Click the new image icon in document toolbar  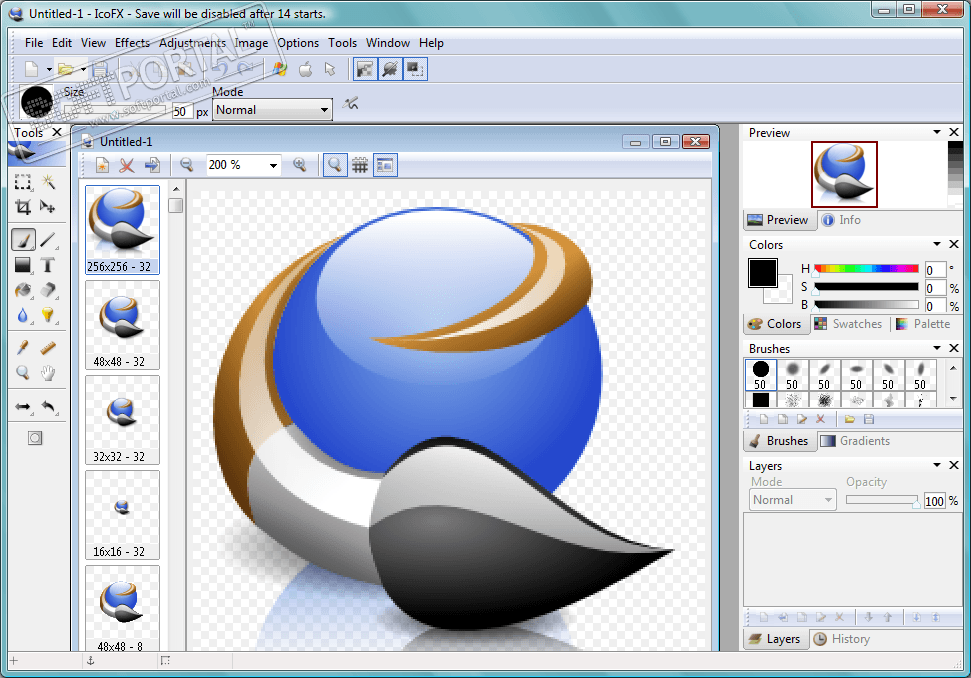click(102, 165)
